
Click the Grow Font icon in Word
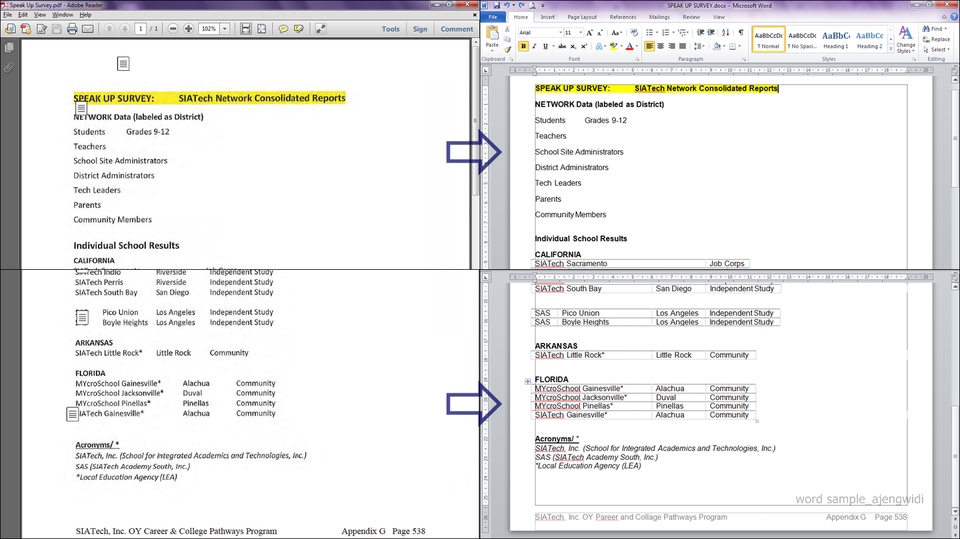coord(589,32)
